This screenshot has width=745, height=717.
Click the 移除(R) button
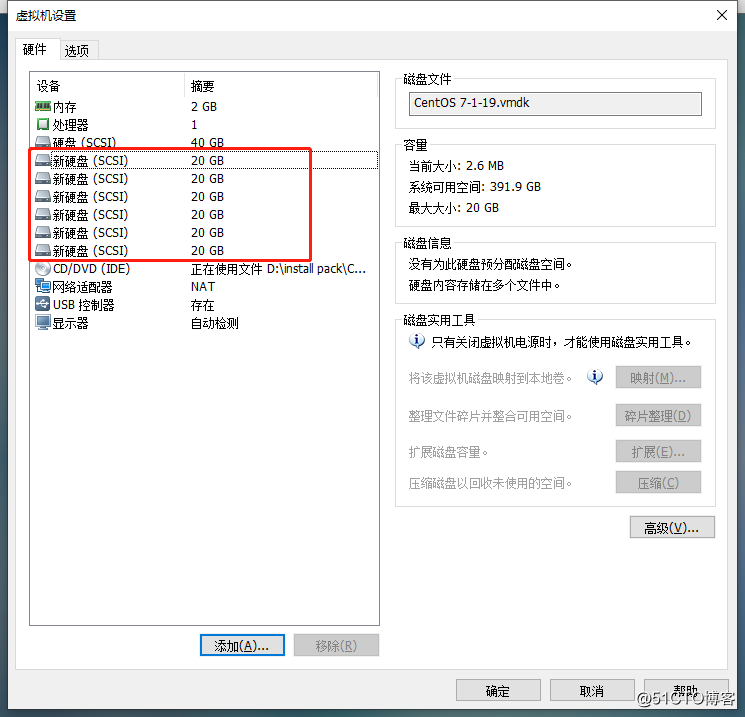click(x=336, y=645)
